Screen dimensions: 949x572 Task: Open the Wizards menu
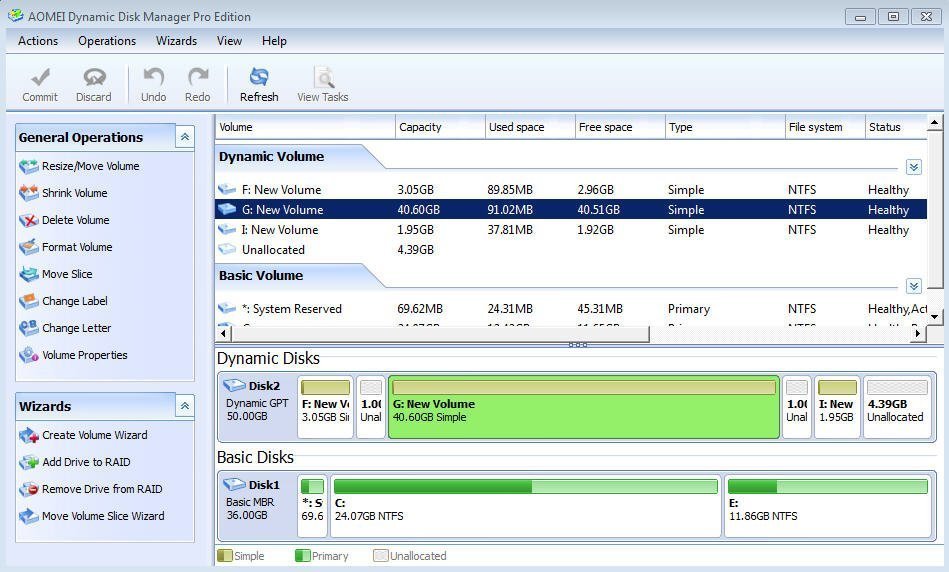click(x=176, y=41)
